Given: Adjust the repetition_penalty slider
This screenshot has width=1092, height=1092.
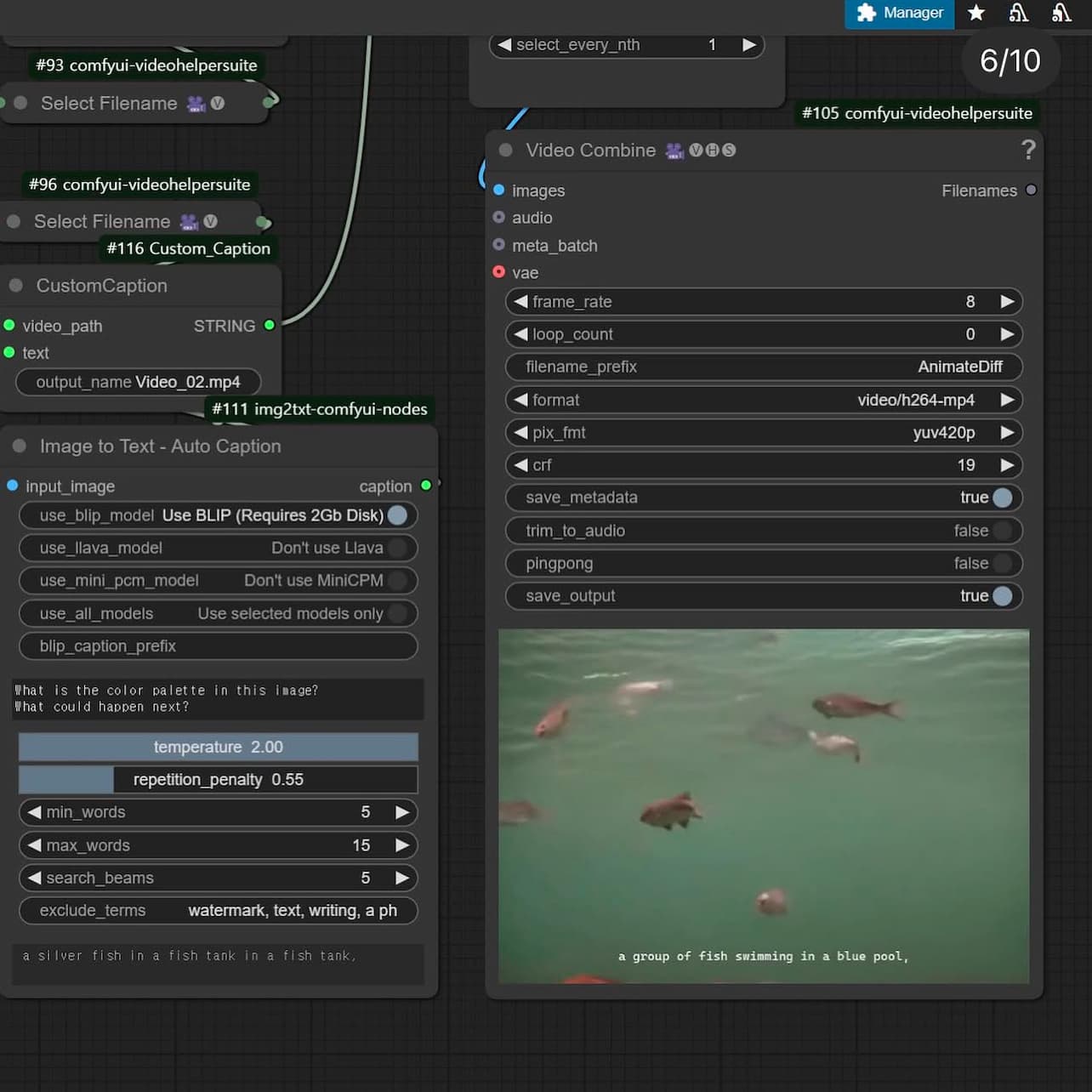Looking at the screenshot, I should tap(218, 780).
